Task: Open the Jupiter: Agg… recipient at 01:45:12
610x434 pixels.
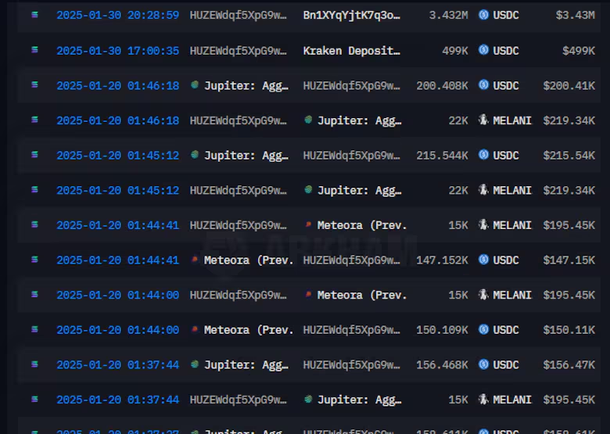Action: coord(360,191)
